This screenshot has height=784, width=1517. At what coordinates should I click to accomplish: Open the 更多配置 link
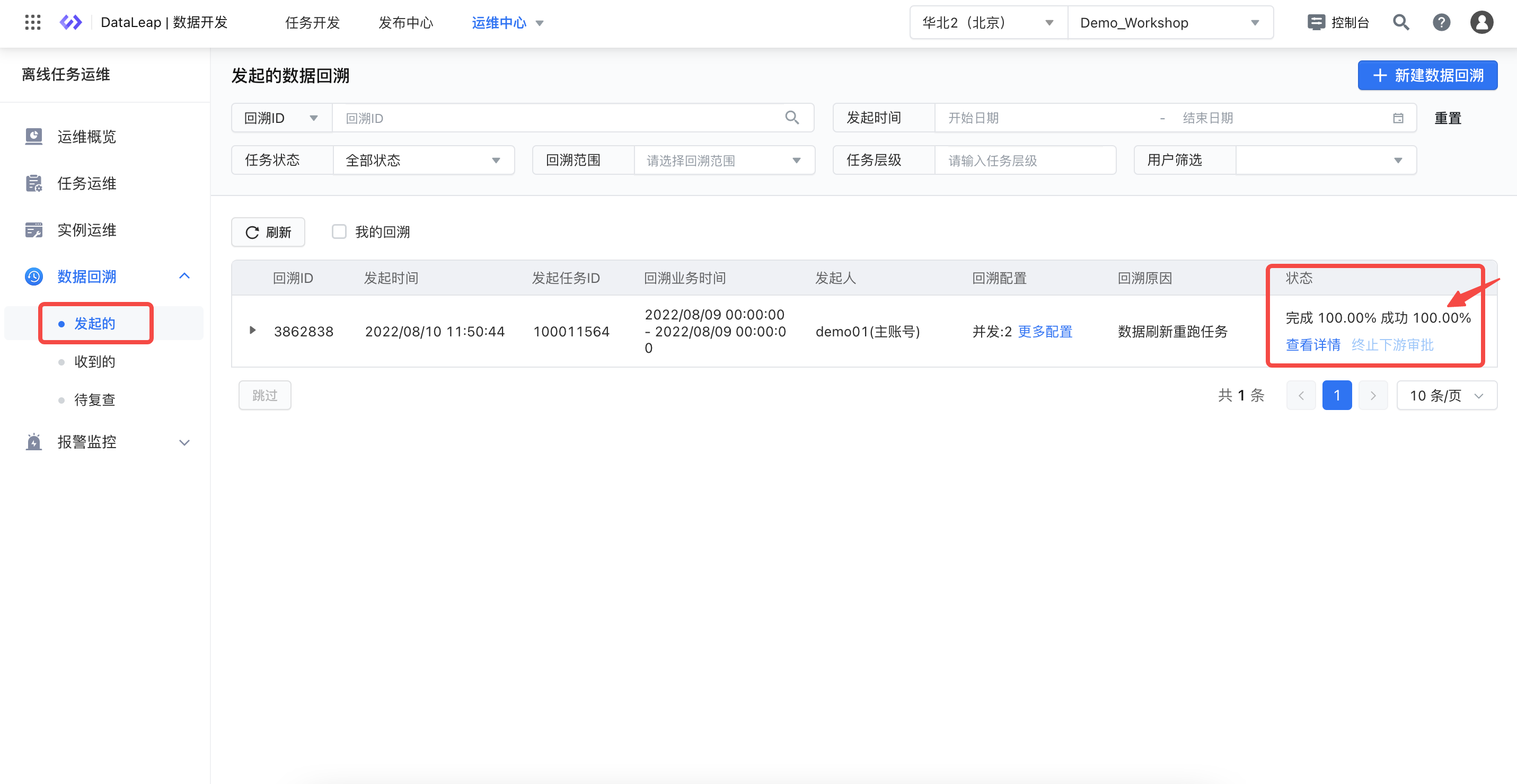click(1045, 332)
